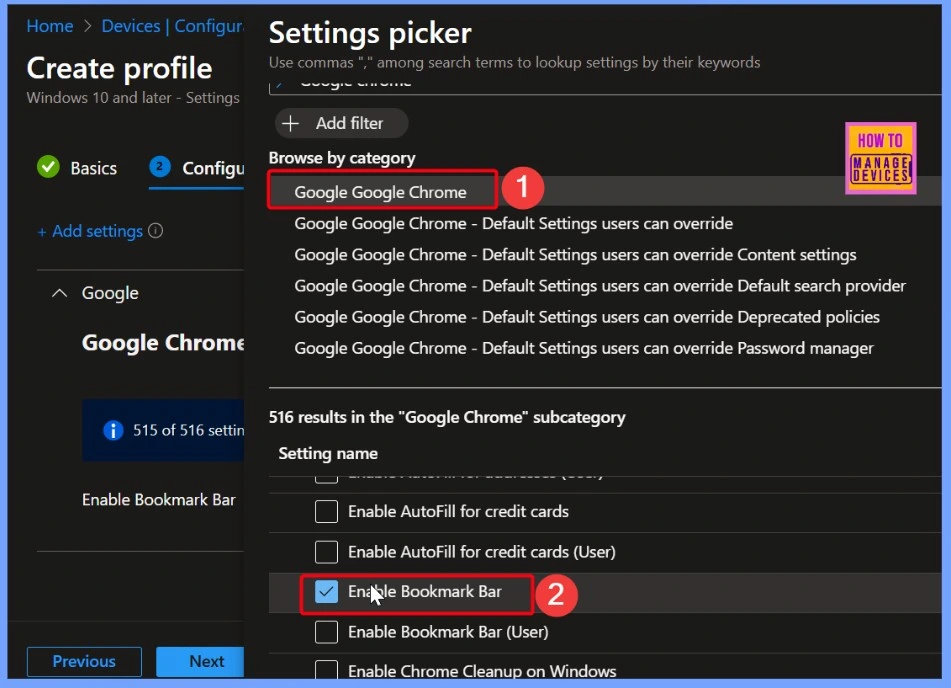Image resolution: width=951 pixels, height=688 pixels.
Task: Click the blue info icon in the settings banner
Action: click(x=113, y=430)
